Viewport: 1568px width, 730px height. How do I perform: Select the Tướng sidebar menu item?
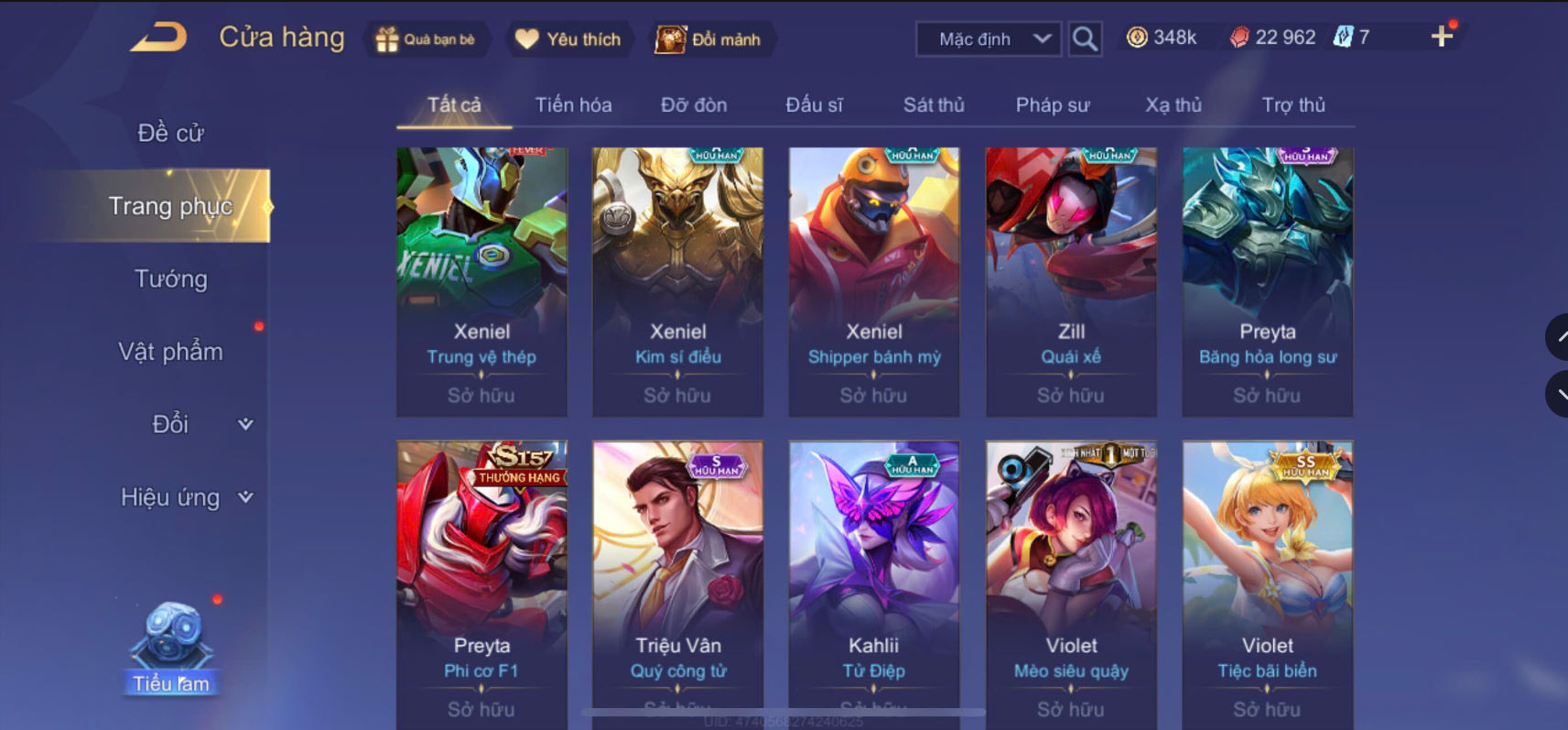[170, 278]
